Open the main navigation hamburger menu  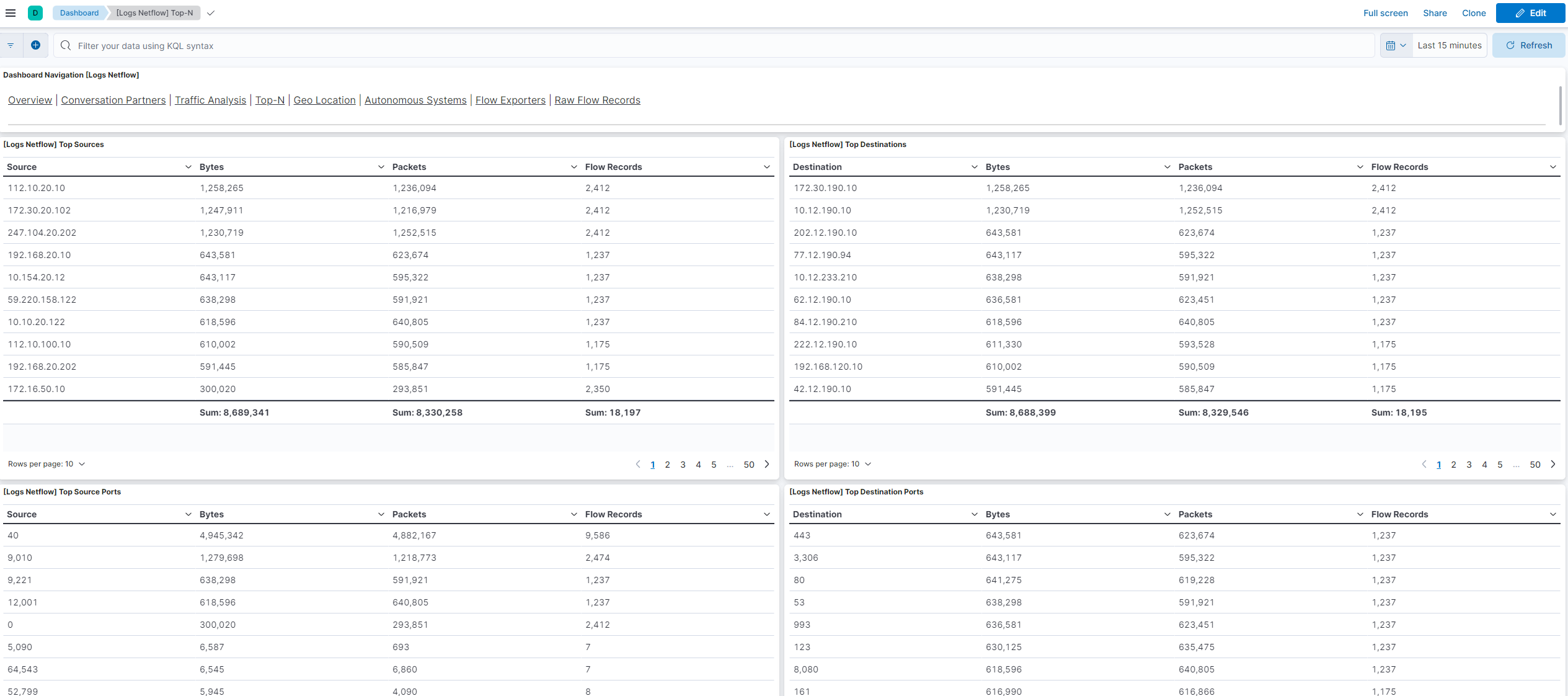(11, 12)
